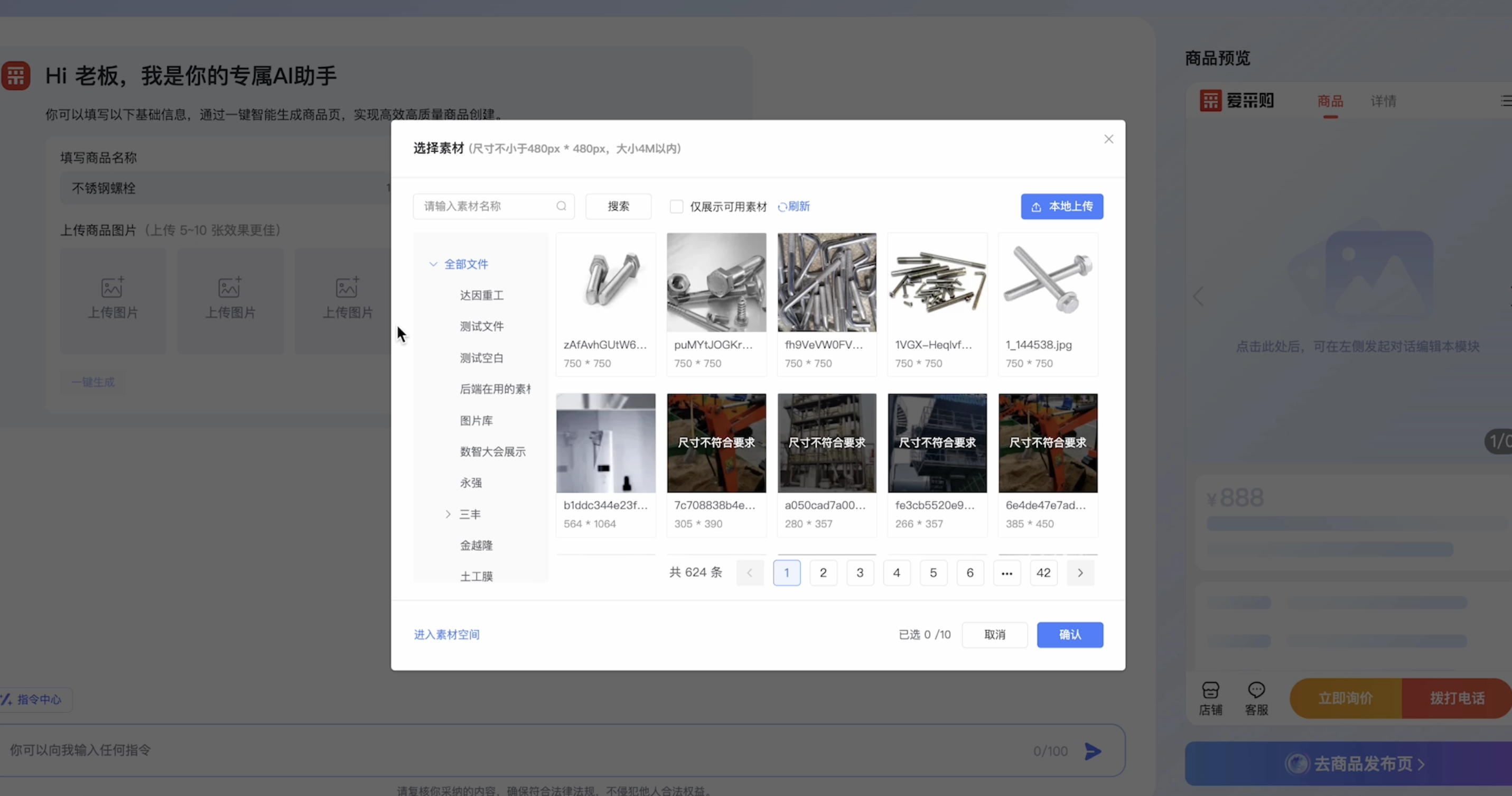Expand the 三丰 folder
Screen dimensions: 1512x796
(x=448, y=514)
